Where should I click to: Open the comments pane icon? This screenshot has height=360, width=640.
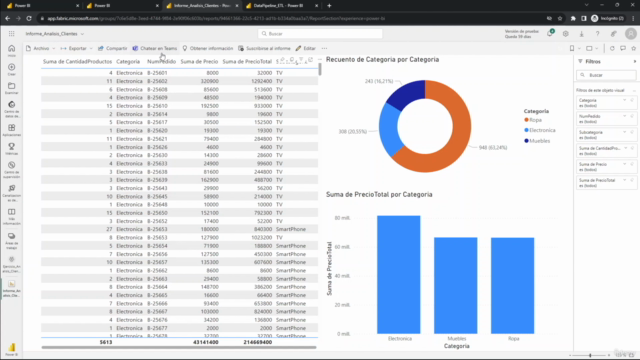pyautogui.click(x=623, y=48)
